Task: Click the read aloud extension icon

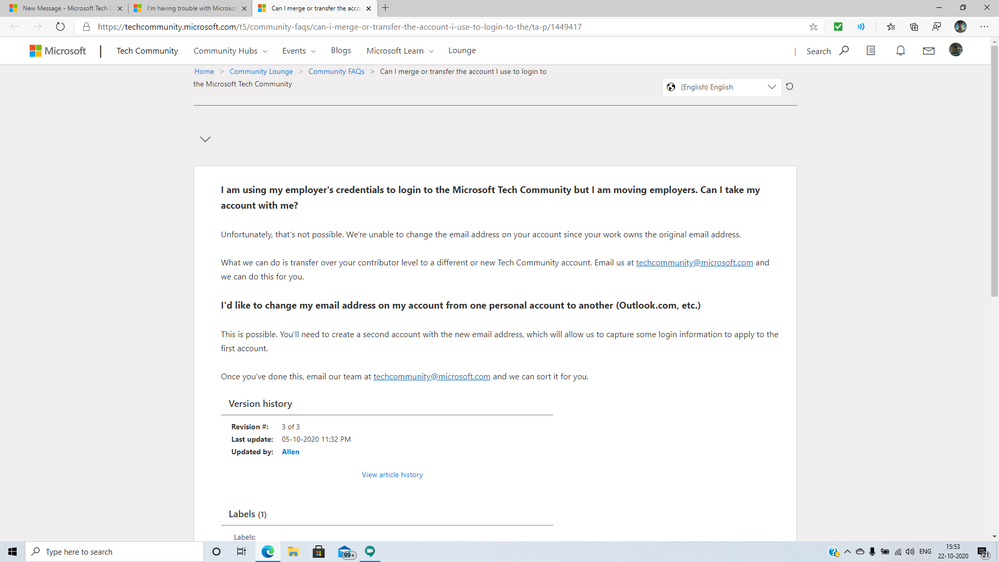Action: click(861, 27)
